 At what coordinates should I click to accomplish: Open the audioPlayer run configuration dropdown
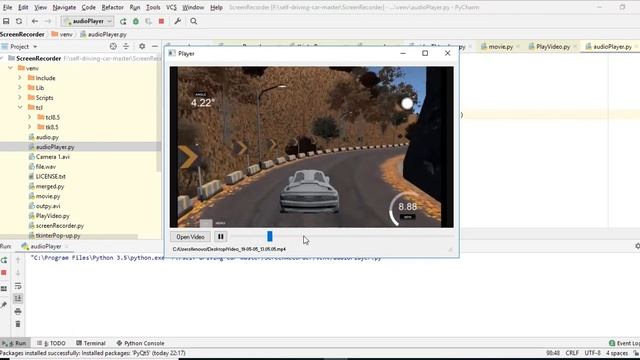click(87, 21)
